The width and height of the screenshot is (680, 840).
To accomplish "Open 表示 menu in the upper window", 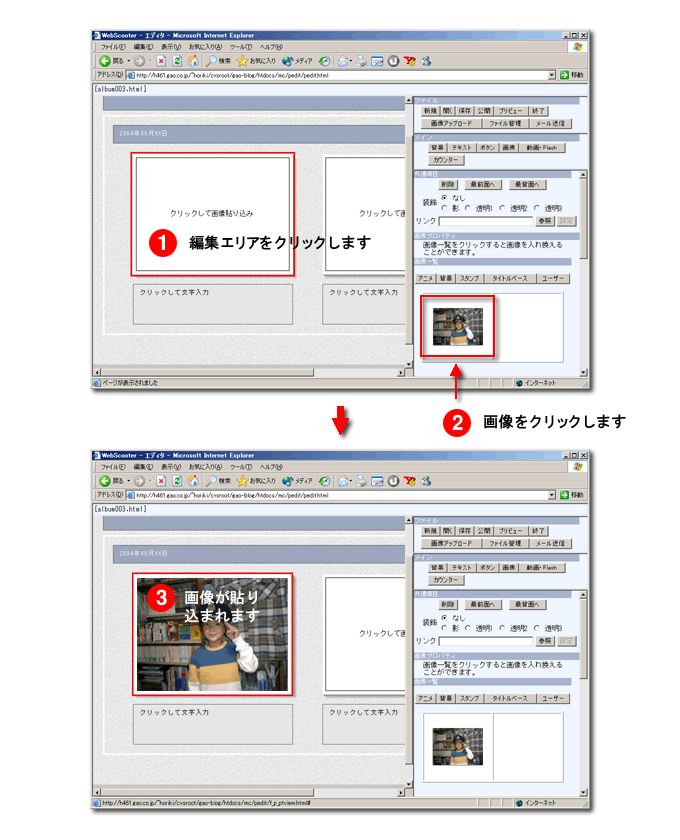I will pos(171,47).
